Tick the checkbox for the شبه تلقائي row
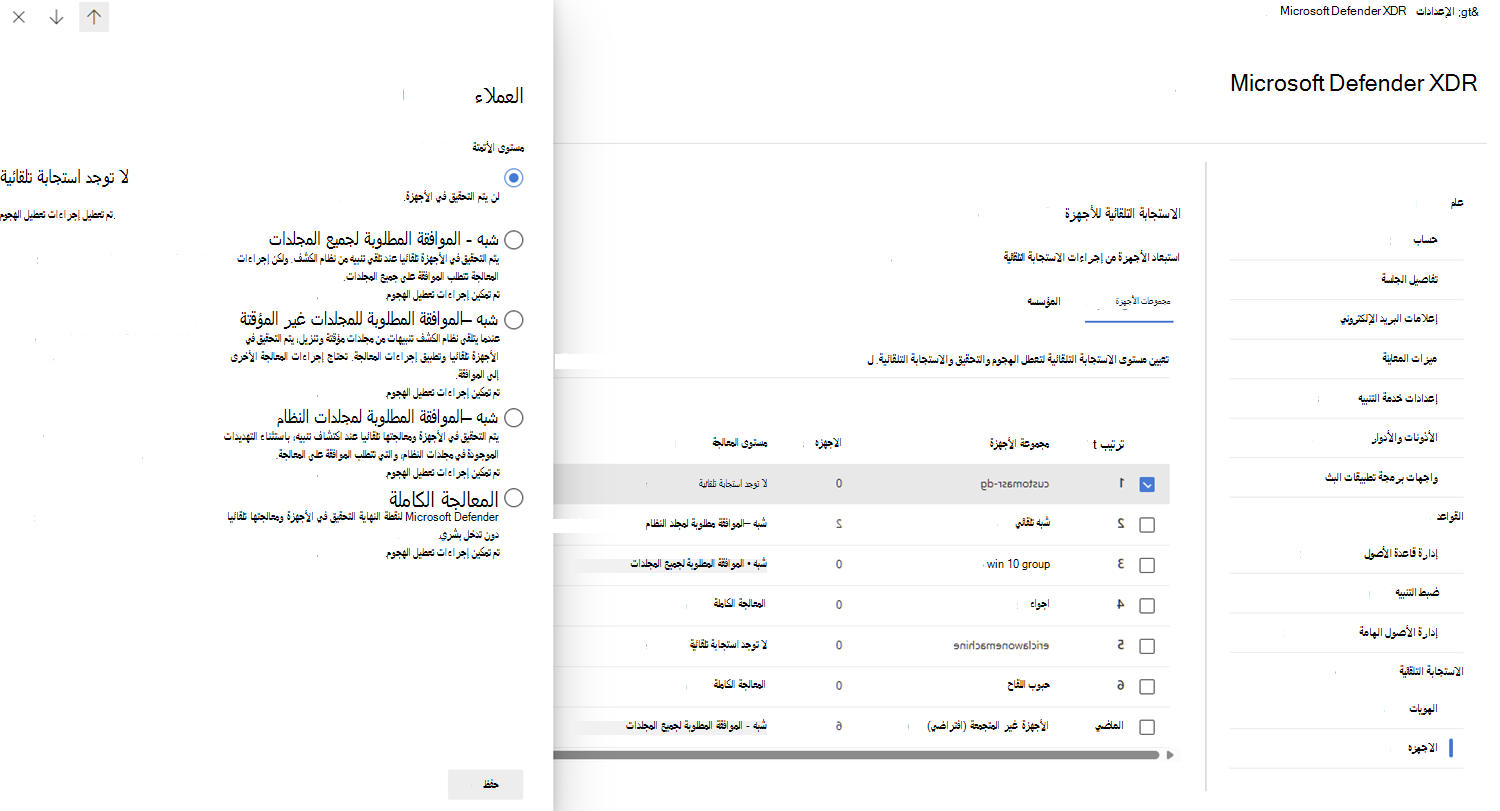The width and height of the screenshot is (1500, 811). (x=1147, y=524)
